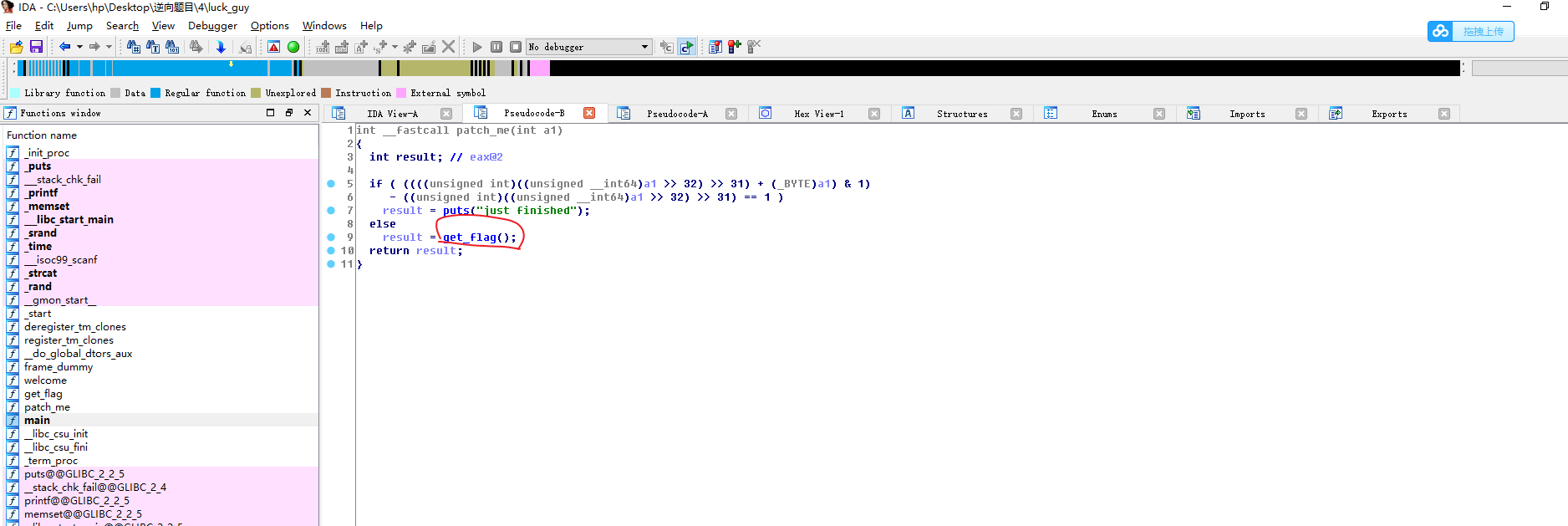Toggle breakpoint dot on line 5
The width and height of the screenshot is (1568, 526).
click(331, 184)
